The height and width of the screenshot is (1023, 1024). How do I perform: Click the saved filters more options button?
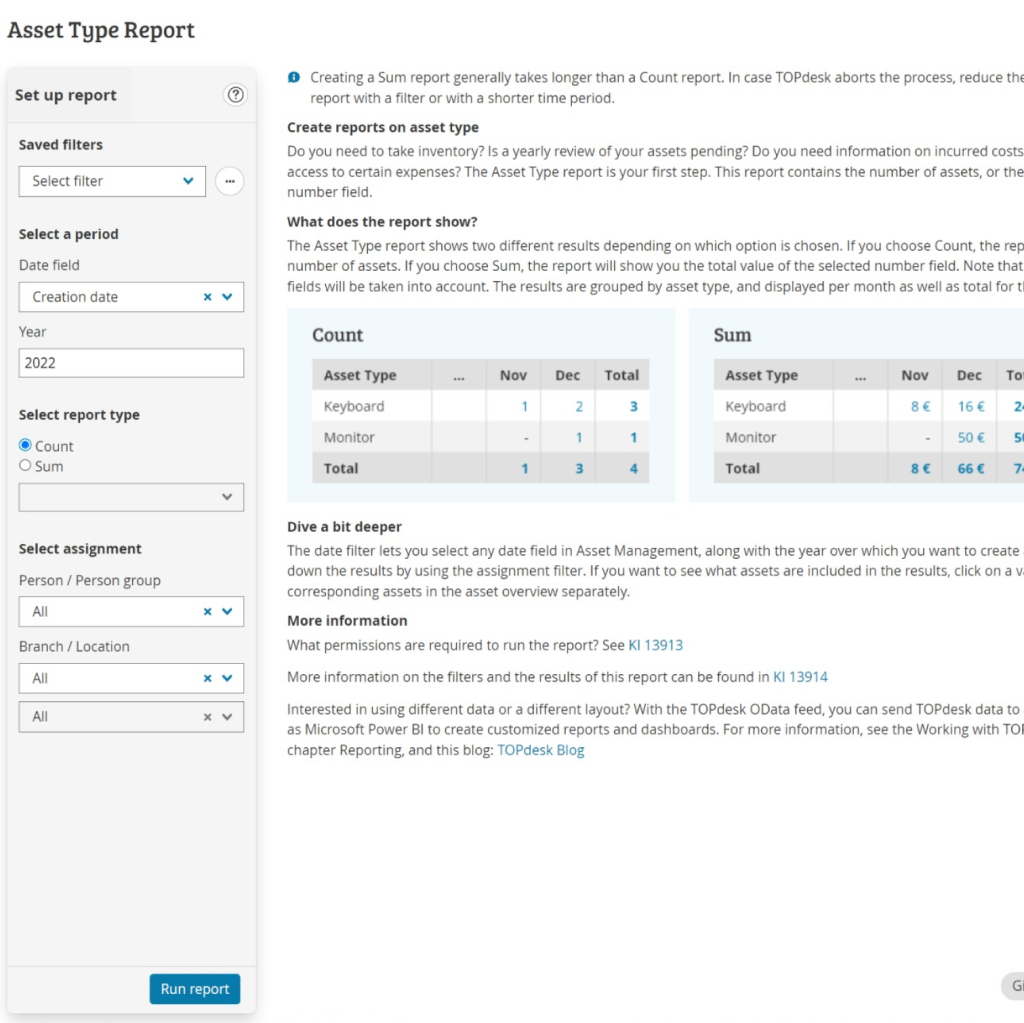[229, 181]
